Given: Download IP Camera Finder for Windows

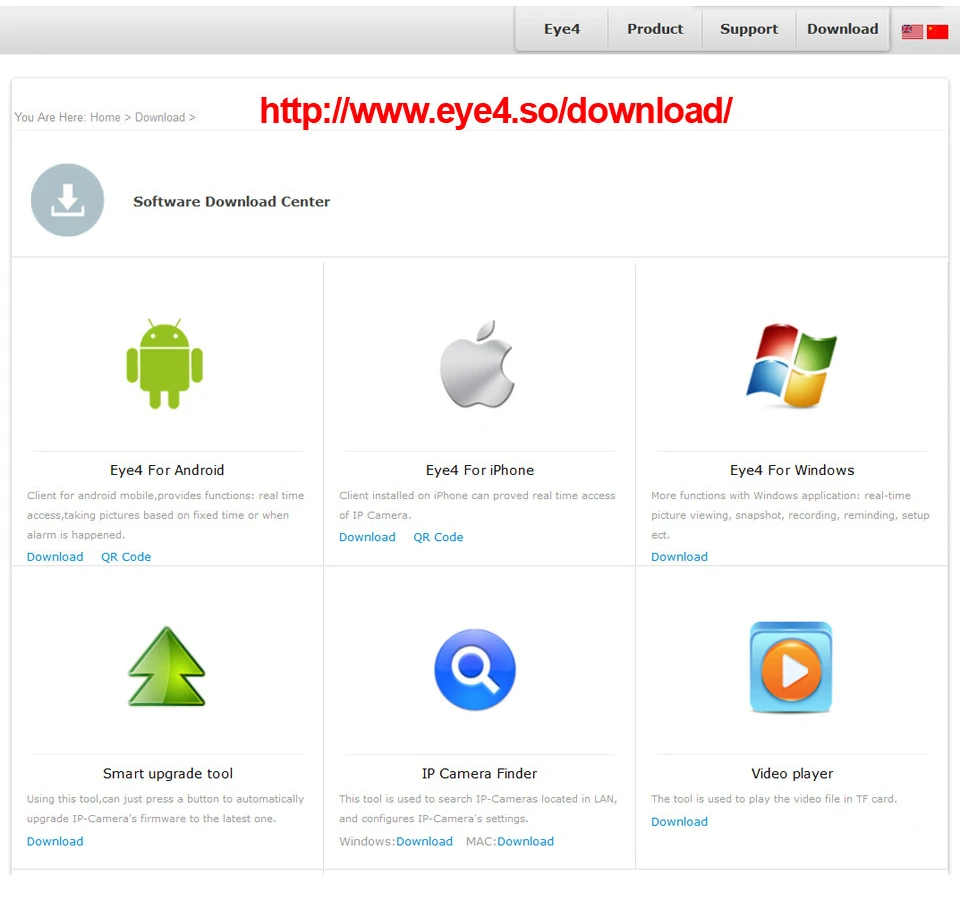Looking at the screenshot, I should pos(424,841).
